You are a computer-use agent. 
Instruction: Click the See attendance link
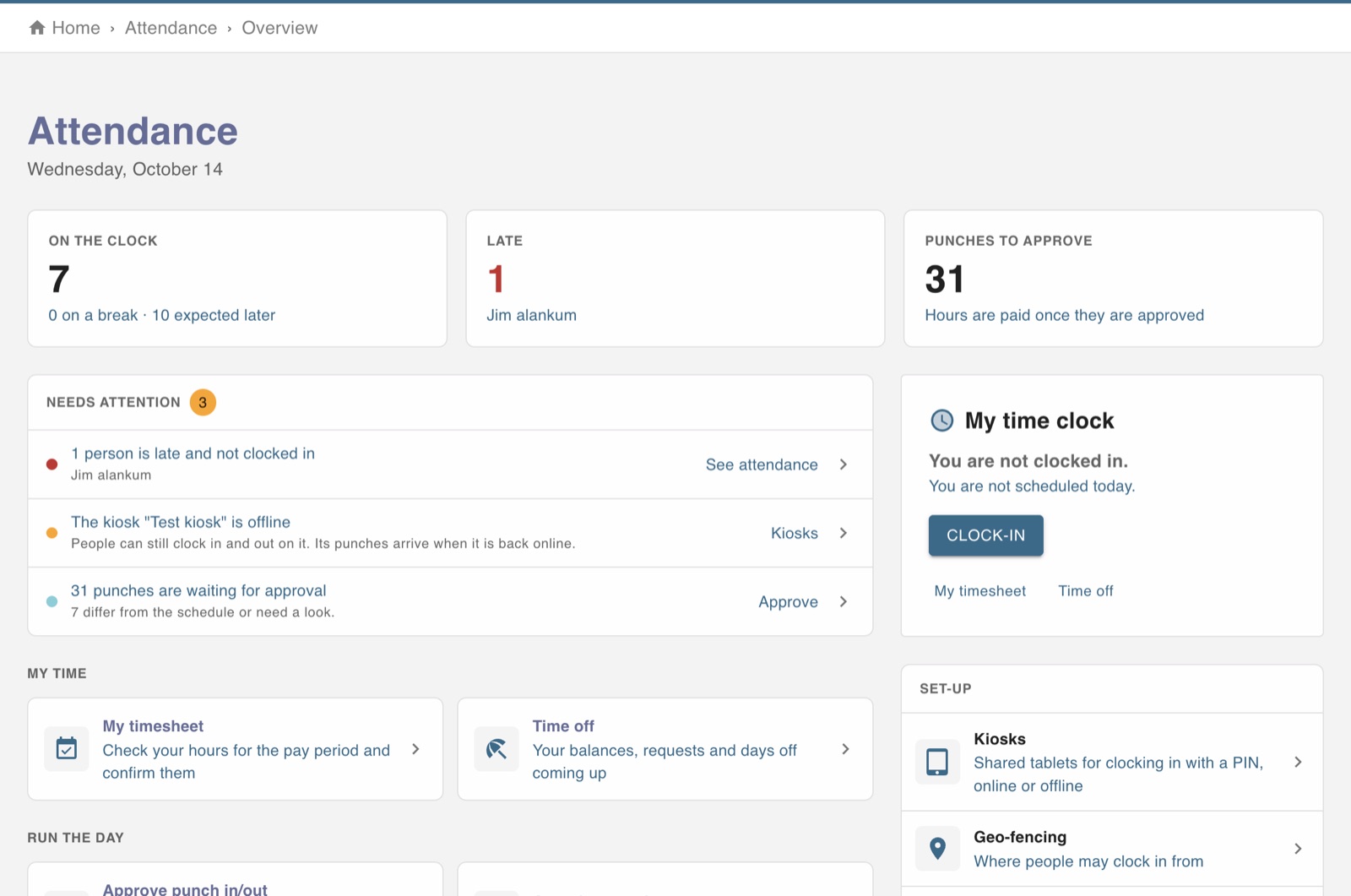pyautogui.click(x=762, y=464)
